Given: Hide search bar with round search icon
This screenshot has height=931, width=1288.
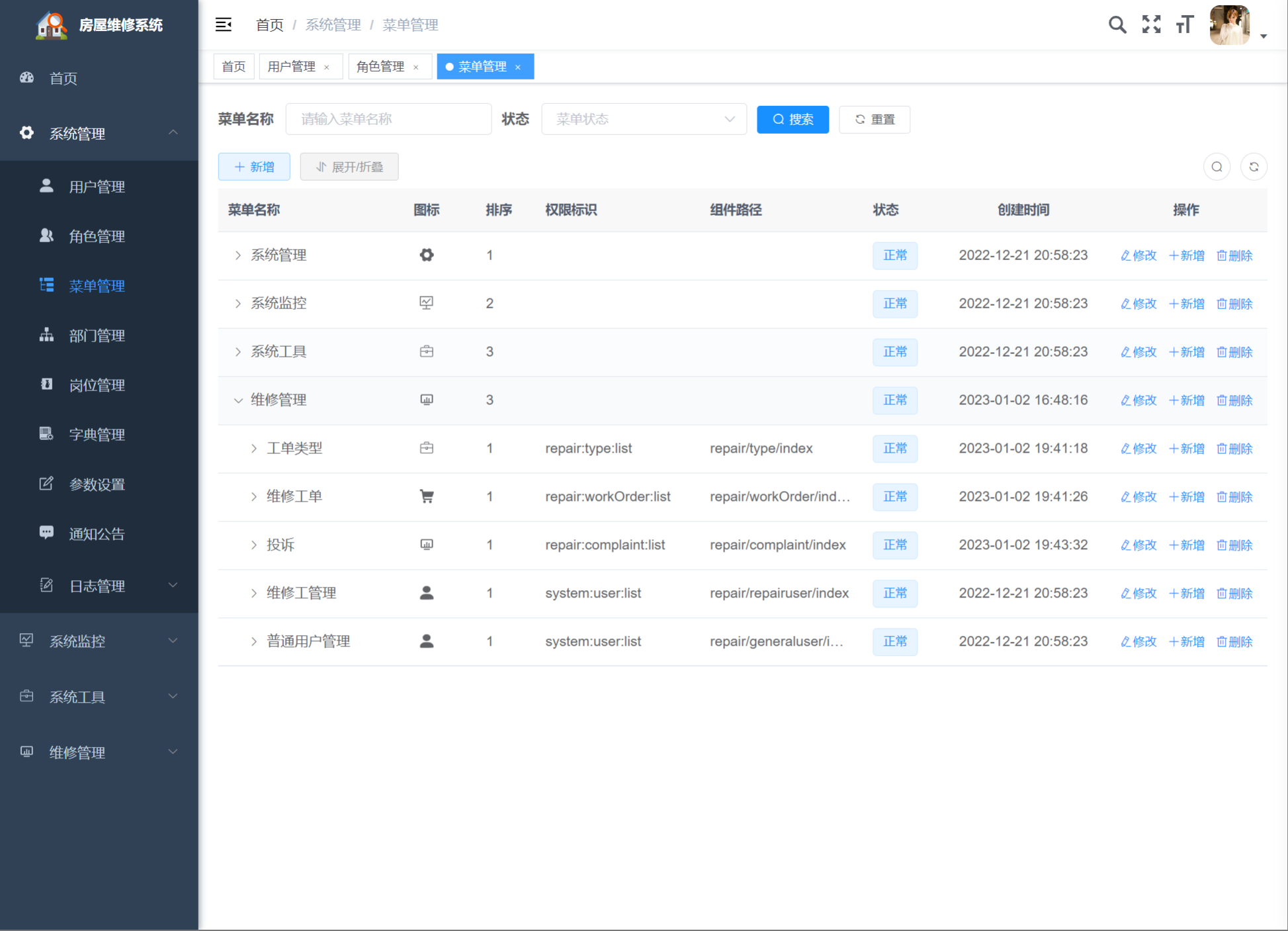Looking at the screenshot, I should (x=1217, y=167).
